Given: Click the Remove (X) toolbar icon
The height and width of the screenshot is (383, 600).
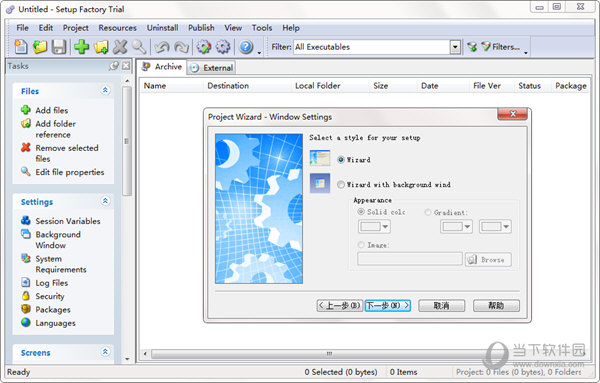Looking at the screenshot, I should coord(120,47).
